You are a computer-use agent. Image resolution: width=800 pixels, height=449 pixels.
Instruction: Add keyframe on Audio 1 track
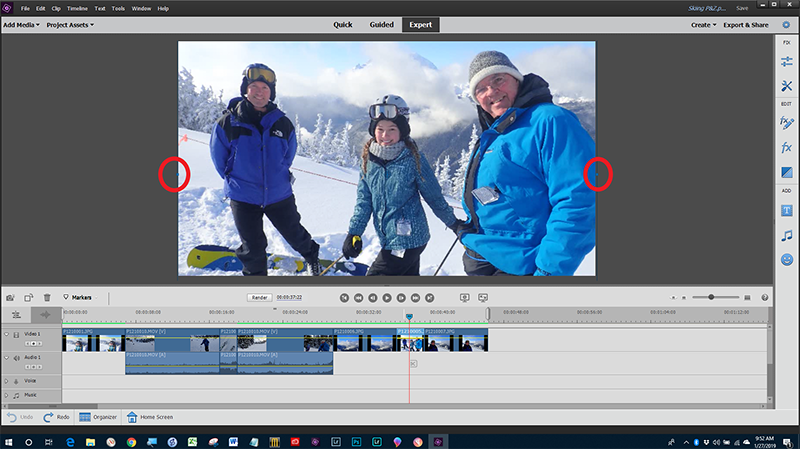pyautogui.click(x=34, y=367)
